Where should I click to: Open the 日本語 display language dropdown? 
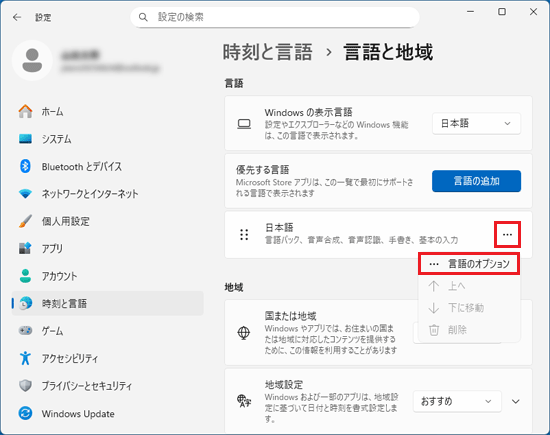point(476,123)
